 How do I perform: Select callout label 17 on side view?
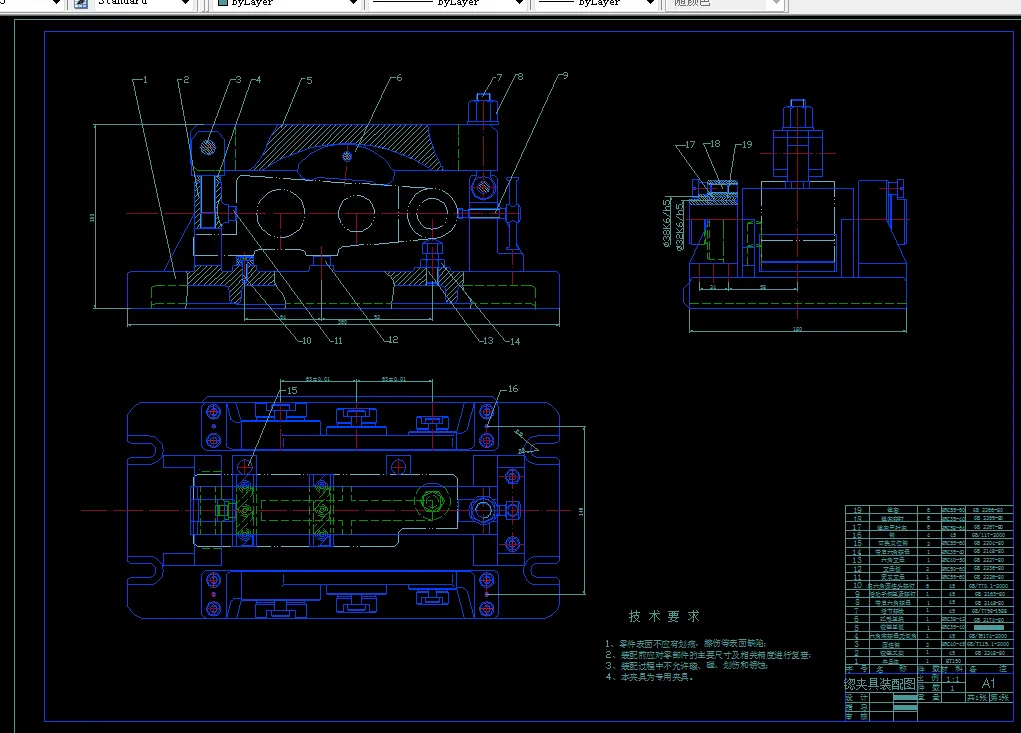coord(690,145)
